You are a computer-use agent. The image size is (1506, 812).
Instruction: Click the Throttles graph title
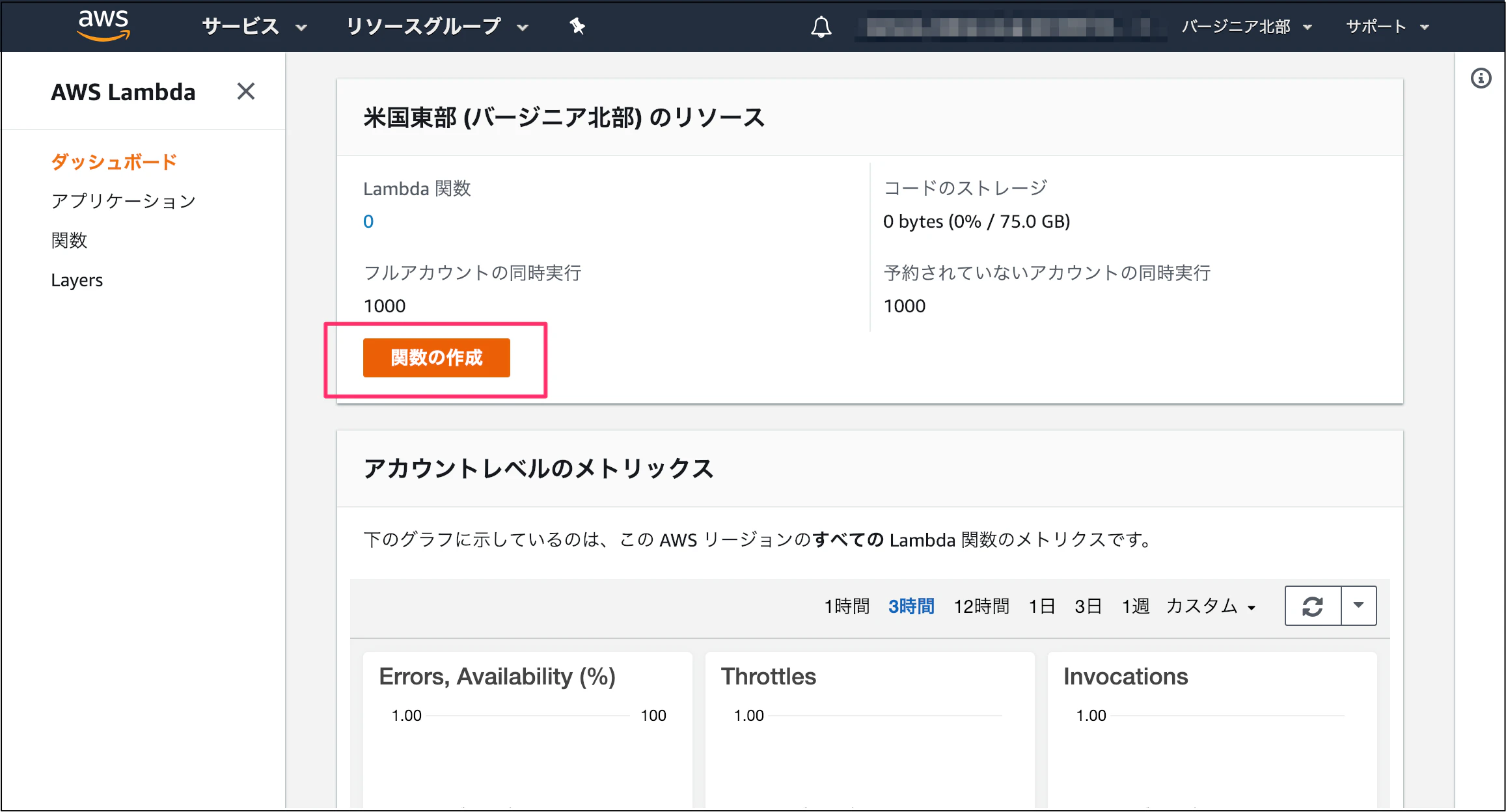769,677
